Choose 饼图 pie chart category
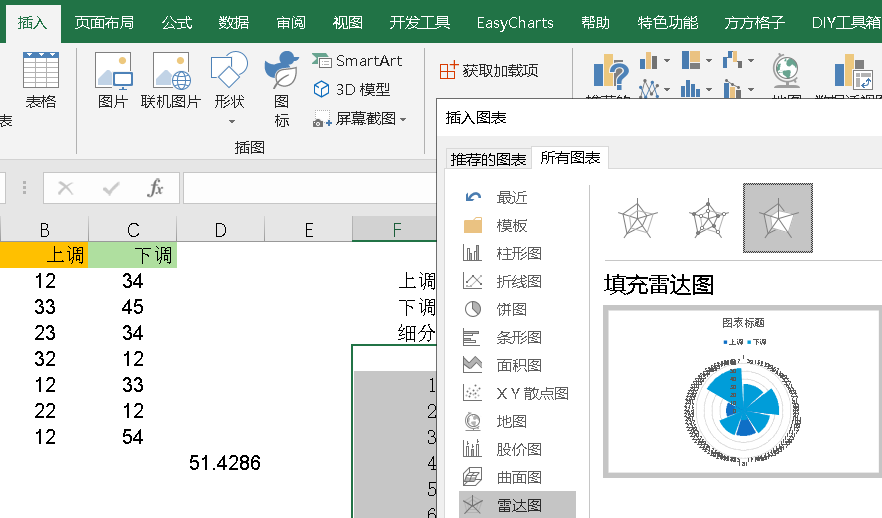 [511, 309]
